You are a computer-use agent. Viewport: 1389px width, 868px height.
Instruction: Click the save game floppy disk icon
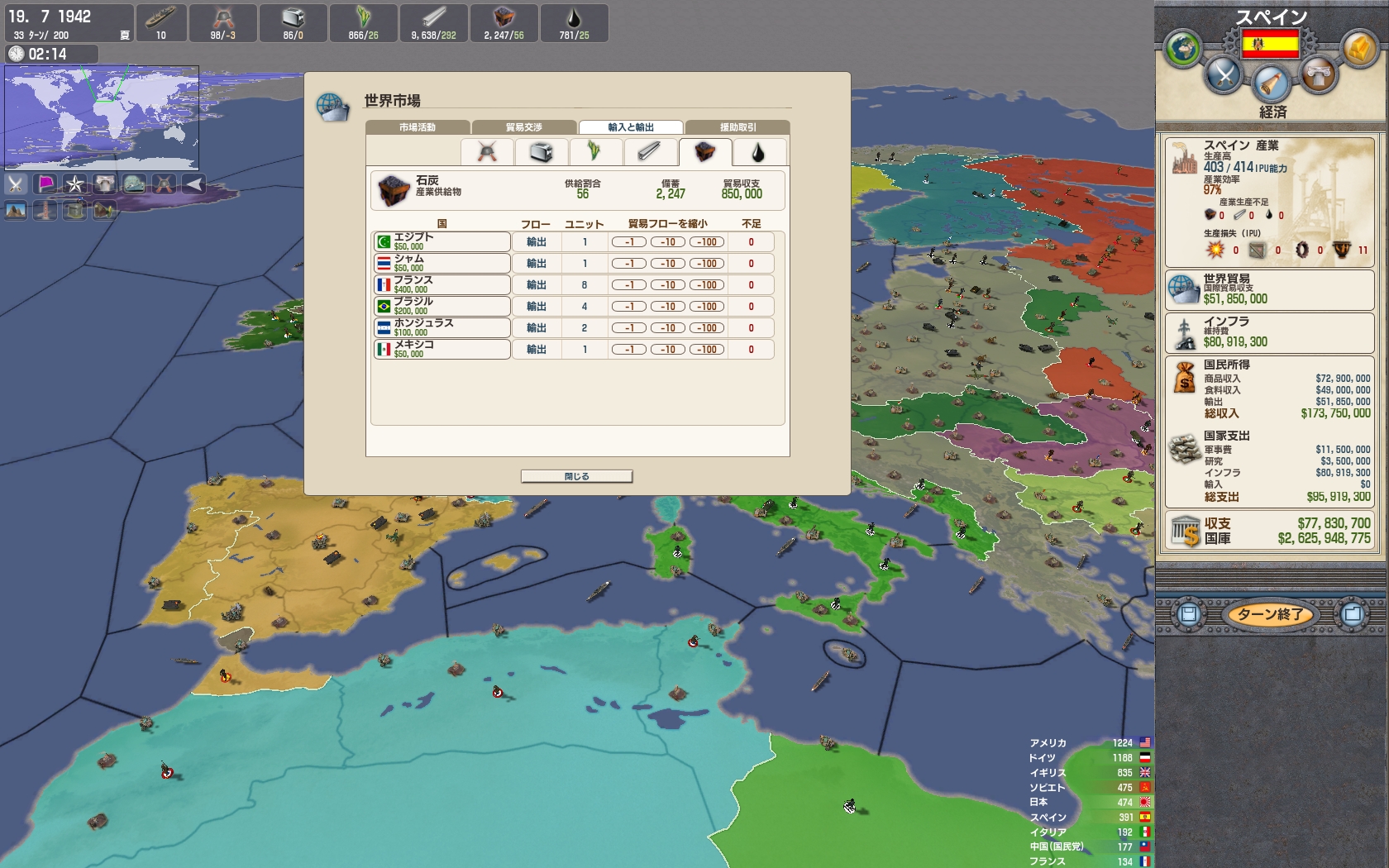(x=1189, y=614)
